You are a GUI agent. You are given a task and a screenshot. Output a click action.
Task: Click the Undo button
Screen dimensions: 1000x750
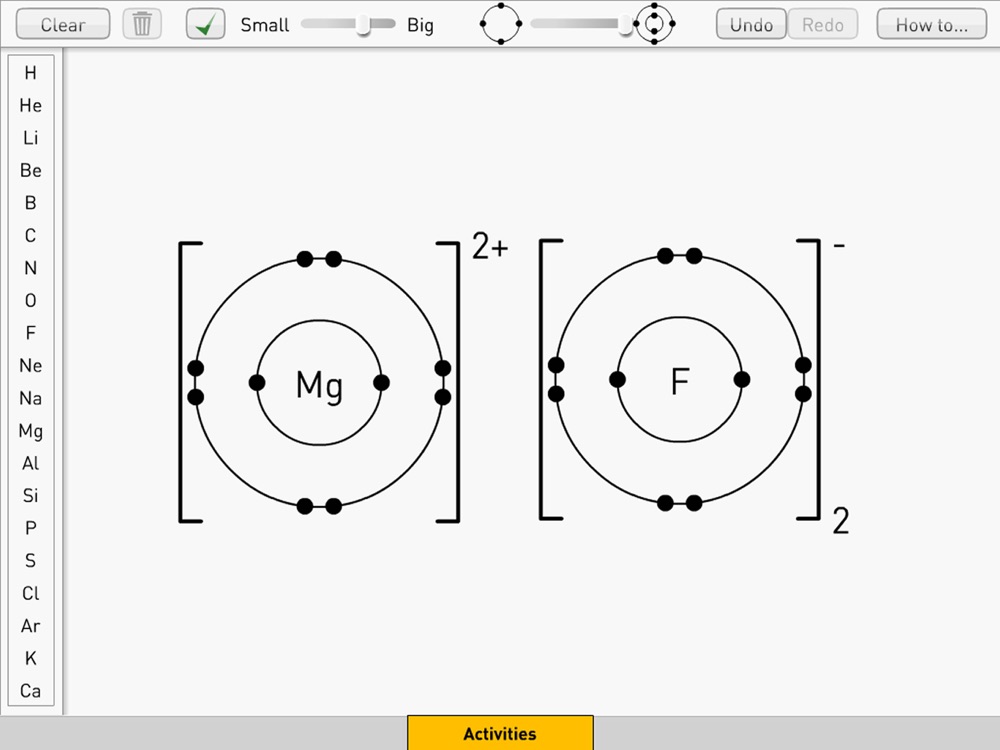pos(751,24)
